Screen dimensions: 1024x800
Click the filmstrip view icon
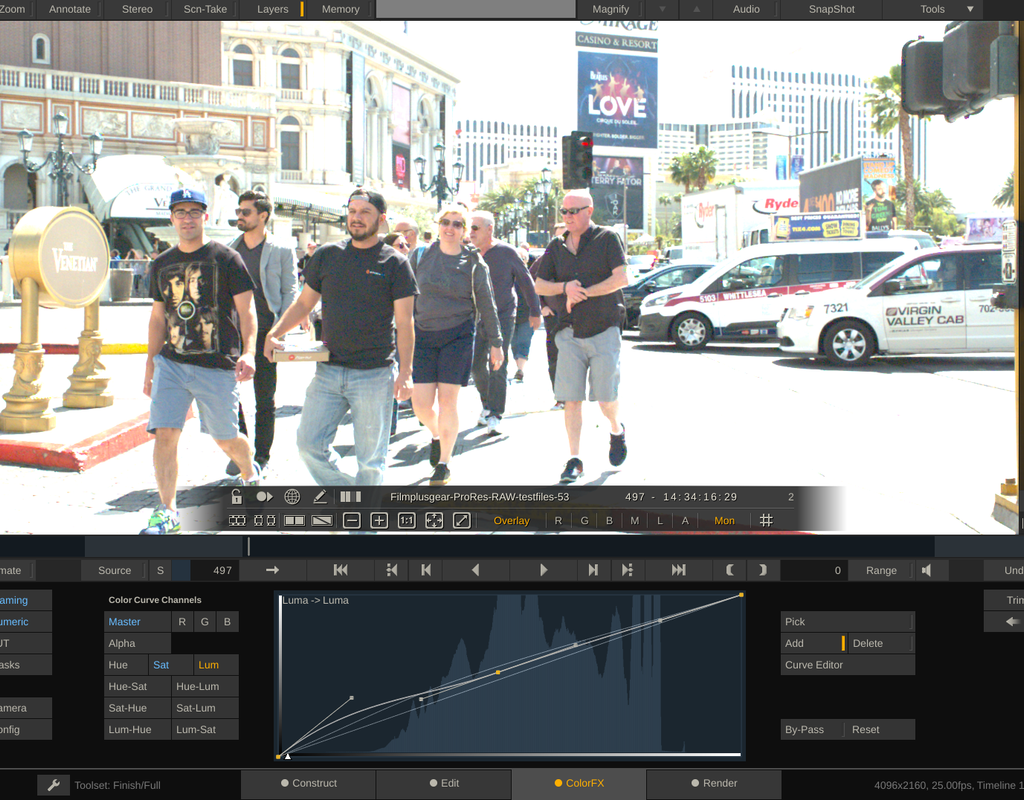point(237,520)
